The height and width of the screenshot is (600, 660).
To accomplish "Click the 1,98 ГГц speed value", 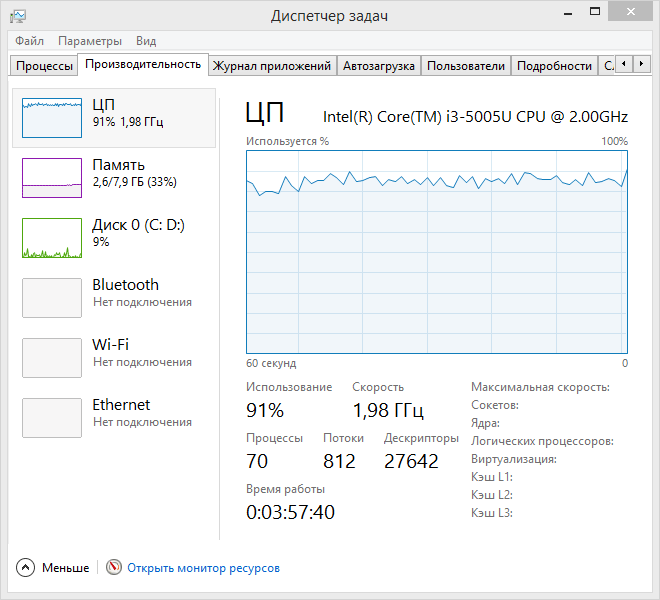I will pos(388,410).
